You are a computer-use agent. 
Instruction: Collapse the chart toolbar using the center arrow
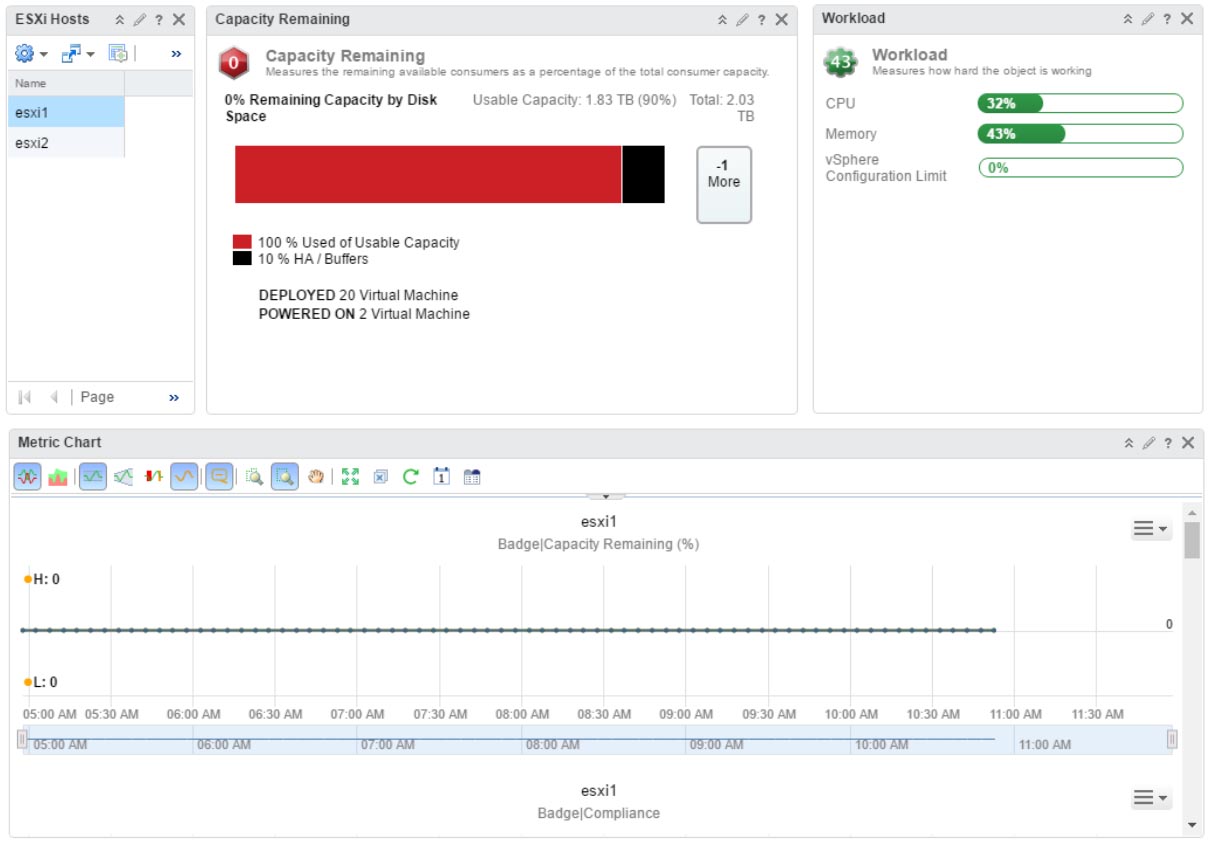(x=606, y=496)
